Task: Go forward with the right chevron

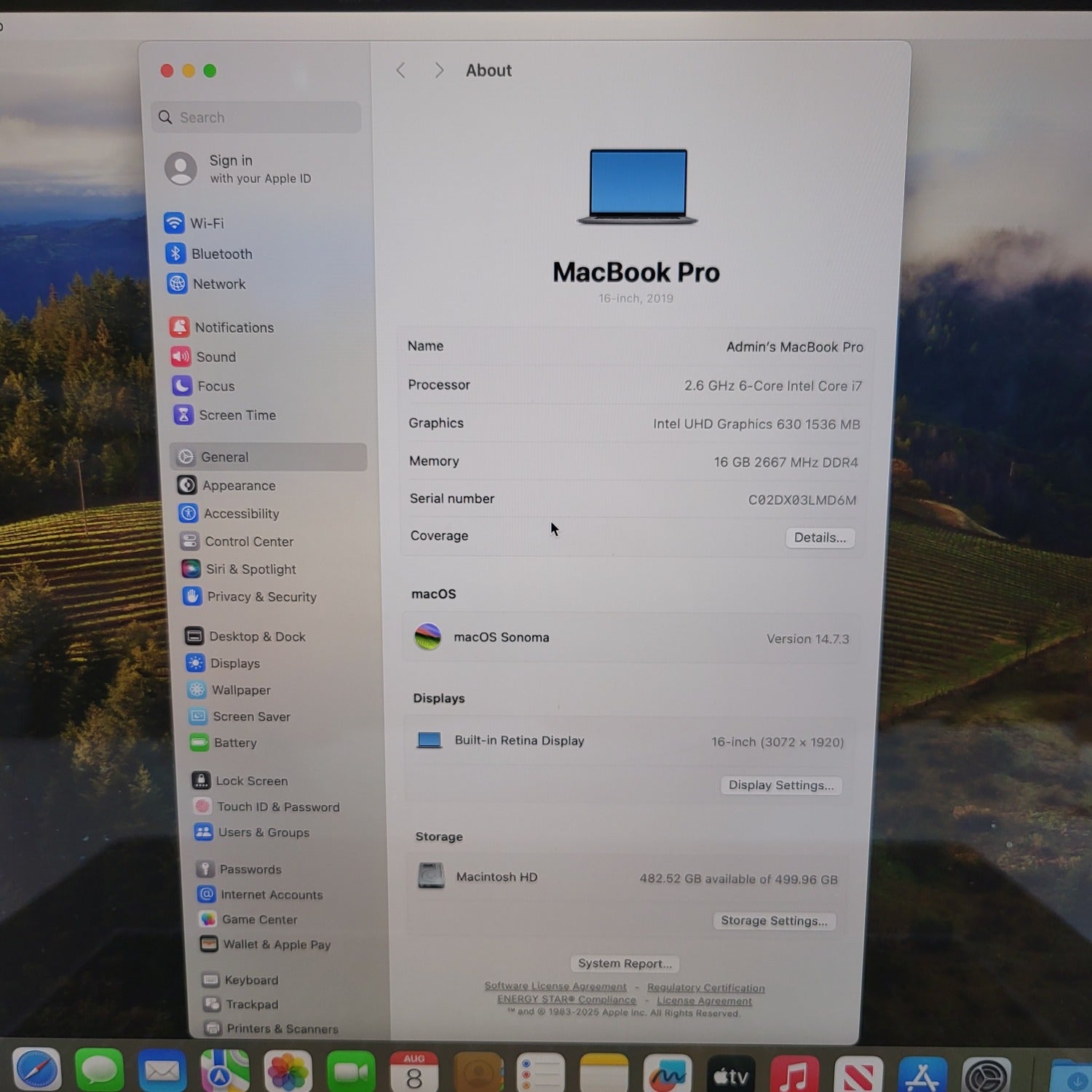Action: (x=438, y=71)
